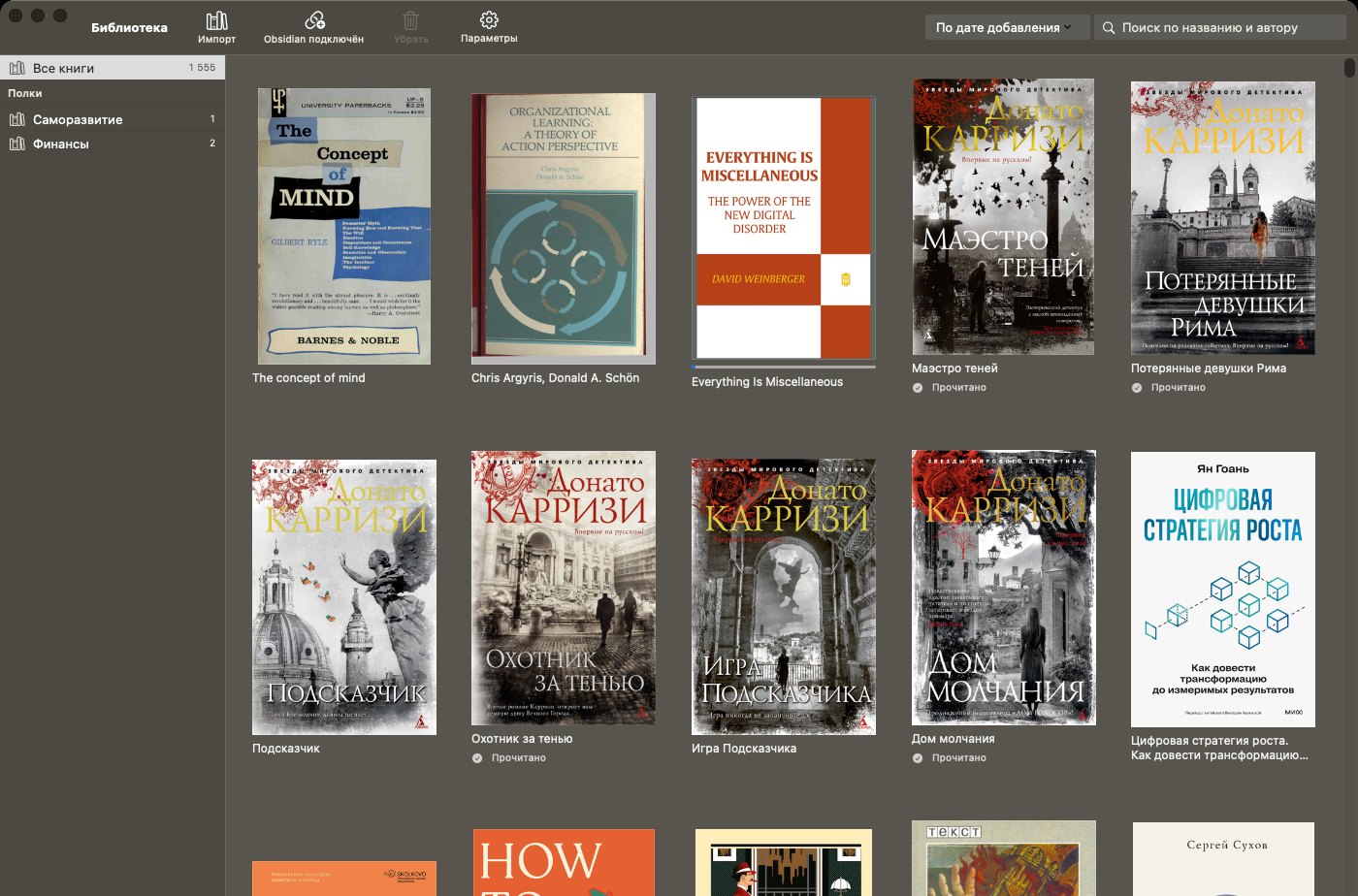This screenshot has height=896, width=1358.
Task: Click the Everything Is Miscellaneous title text
Action: (x=767, y=382)
